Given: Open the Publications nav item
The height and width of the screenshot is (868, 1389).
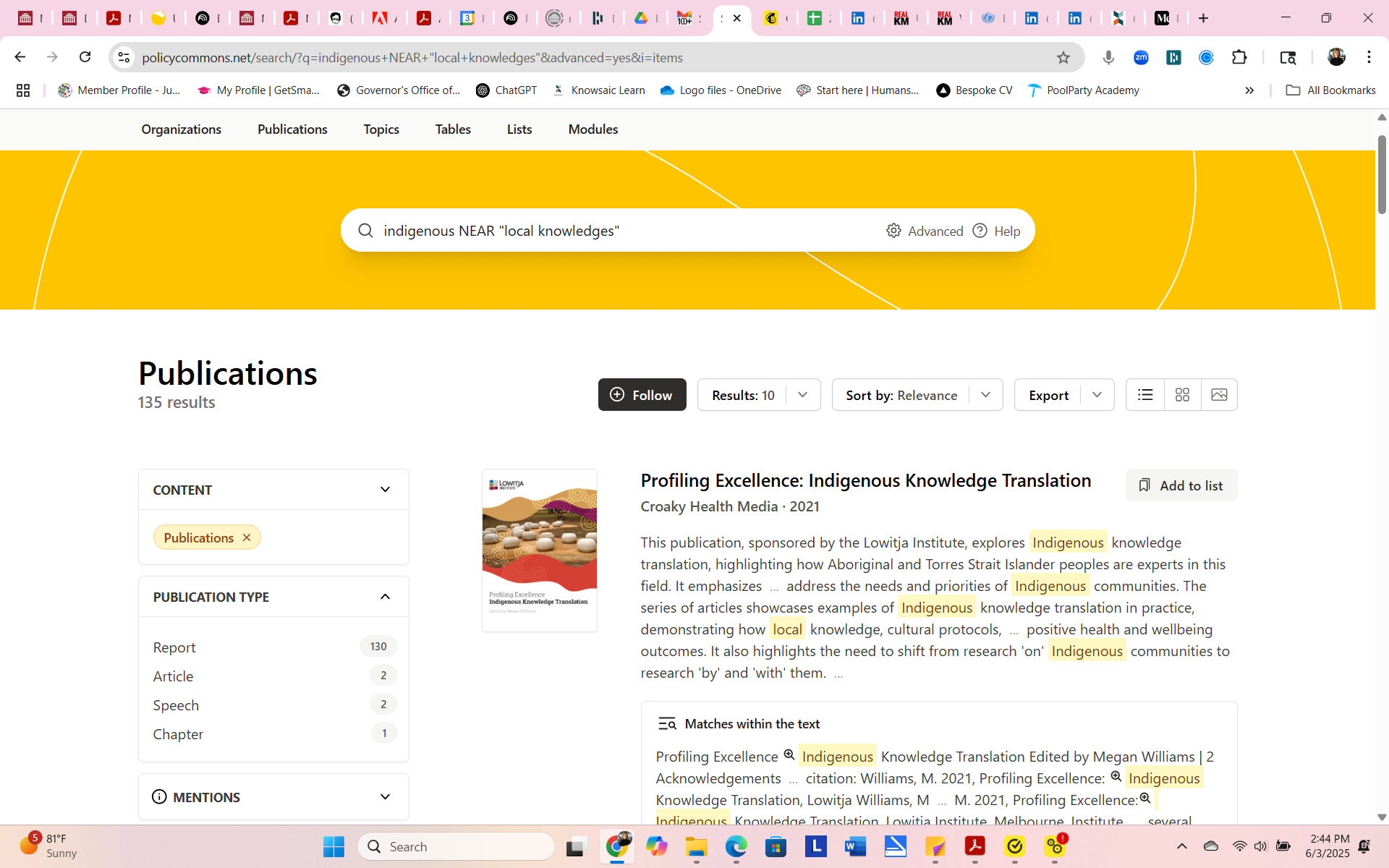Looking at the screenshot, I should point(292,129).
